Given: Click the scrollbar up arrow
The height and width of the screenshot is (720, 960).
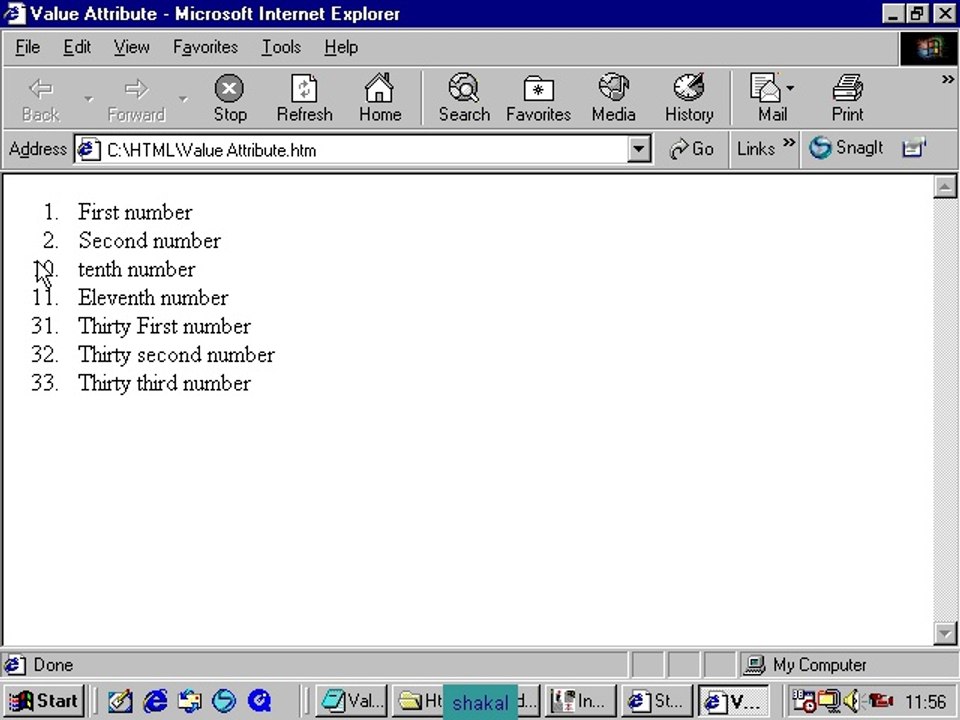Looking at the screenshot, I should [945, 187].
